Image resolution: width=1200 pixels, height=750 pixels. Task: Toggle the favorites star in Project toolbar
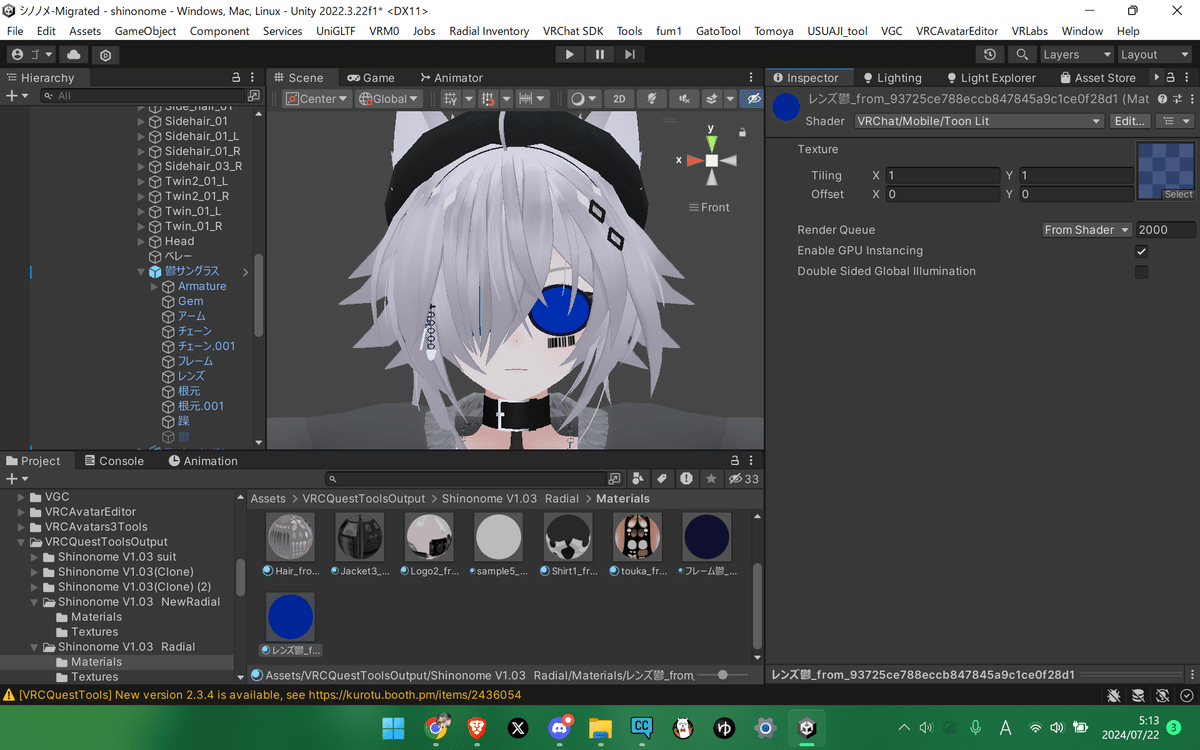(x=711, y=479)
